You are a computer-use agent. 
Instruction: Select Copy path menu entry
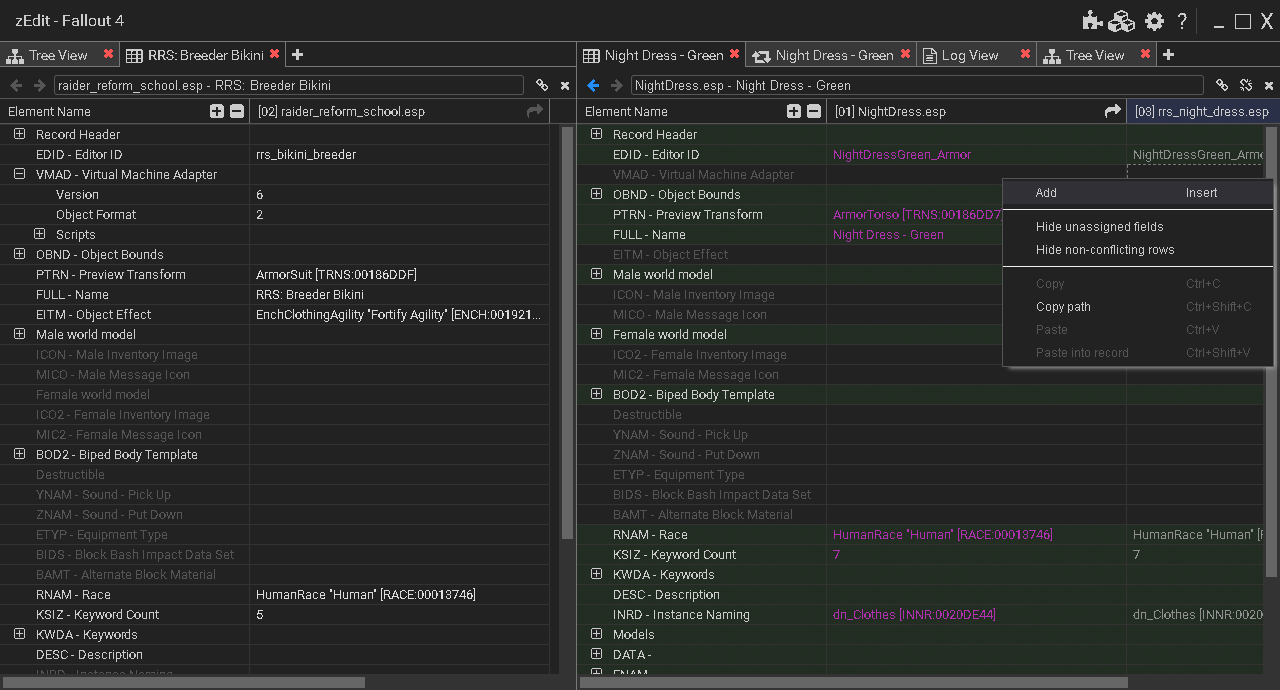coord(1138,307)
